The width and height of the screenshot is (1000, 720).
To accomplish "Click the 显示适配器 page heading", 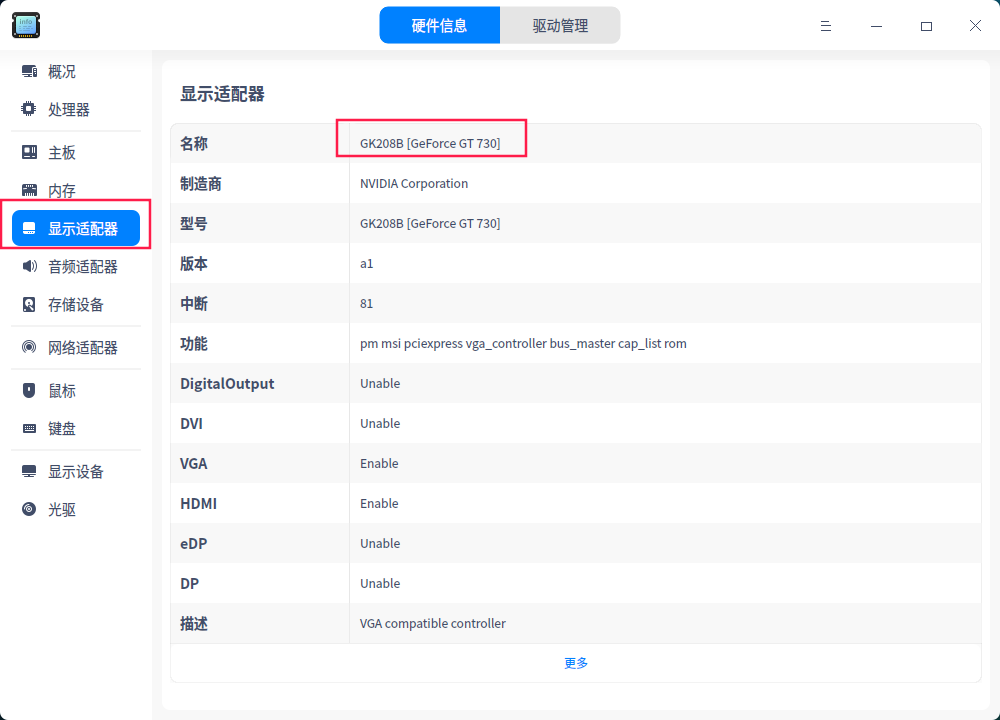I will [x=222, y=94].
